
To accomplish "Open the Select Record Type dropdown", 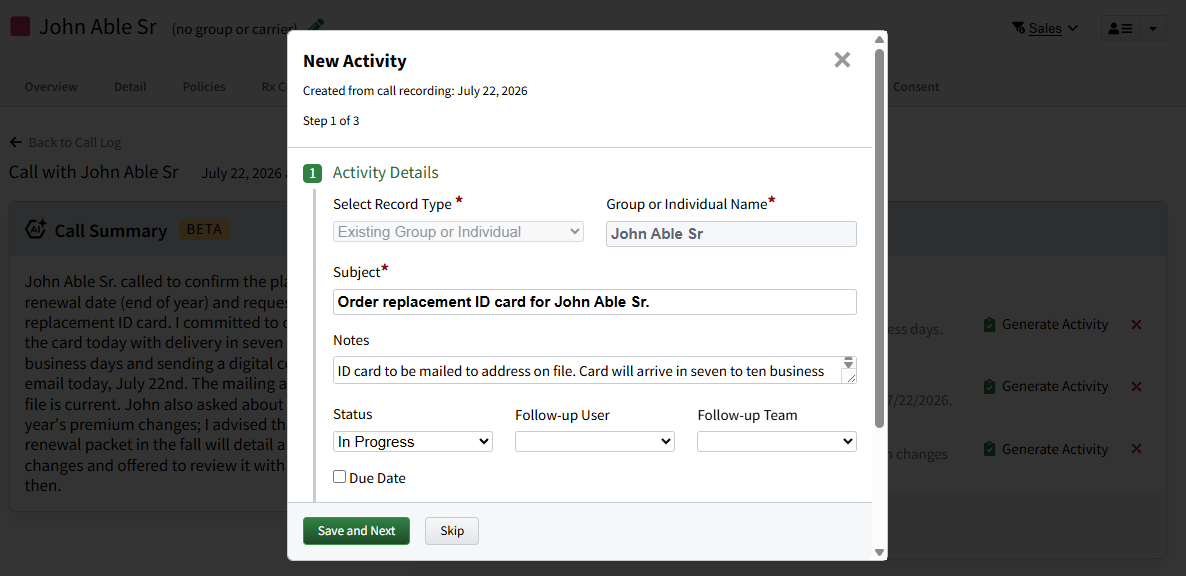I will tap(458, 232).
